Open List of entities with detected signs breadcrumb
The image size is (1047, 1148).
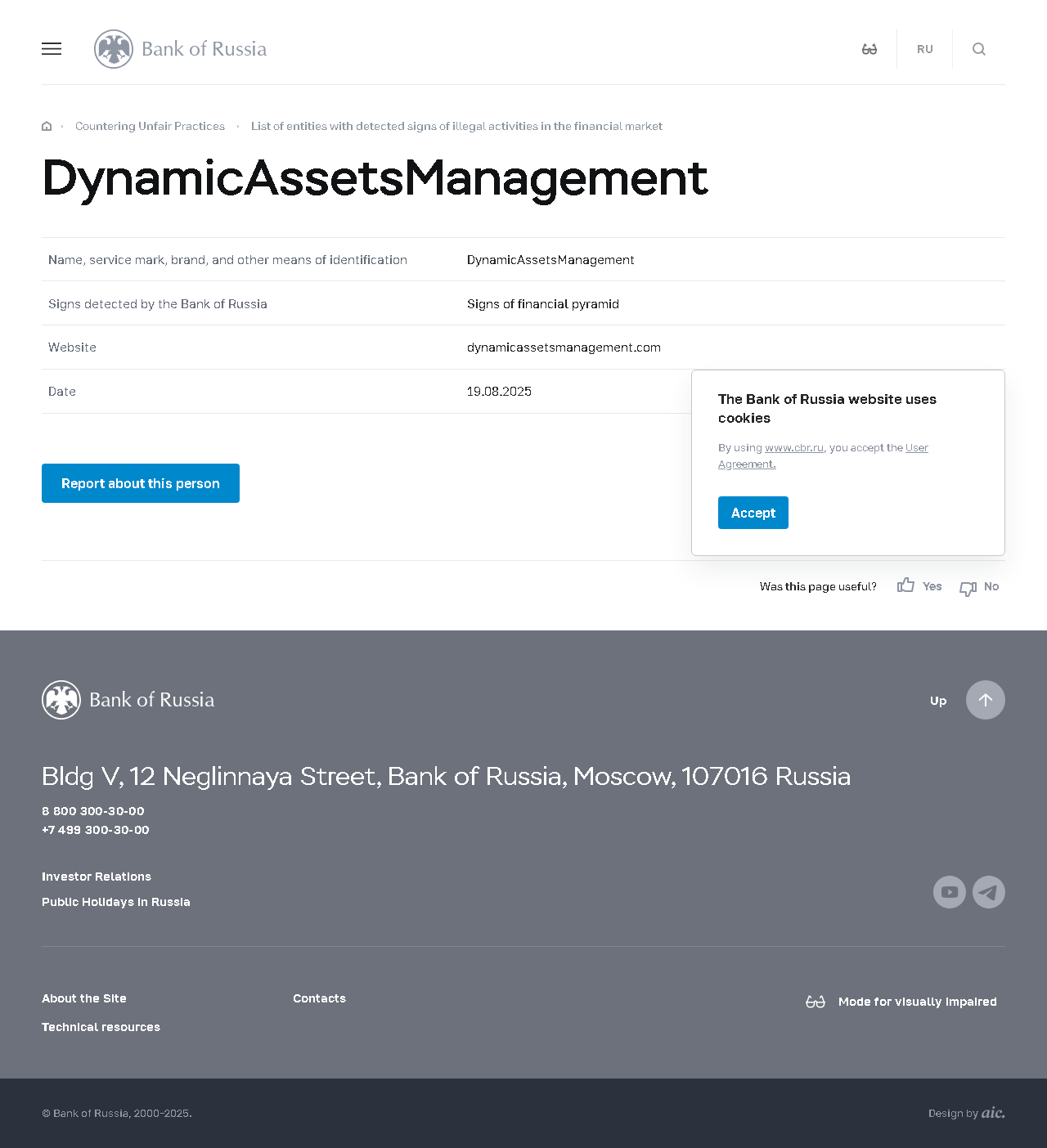click(x=456, y=126)
